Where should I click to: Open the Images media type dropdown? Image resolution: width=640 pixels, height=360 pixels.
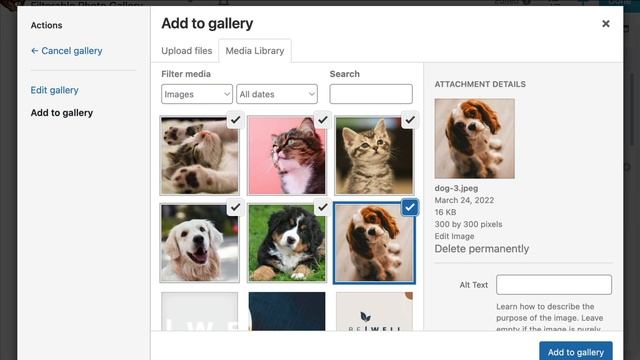(x=197, y=94)
